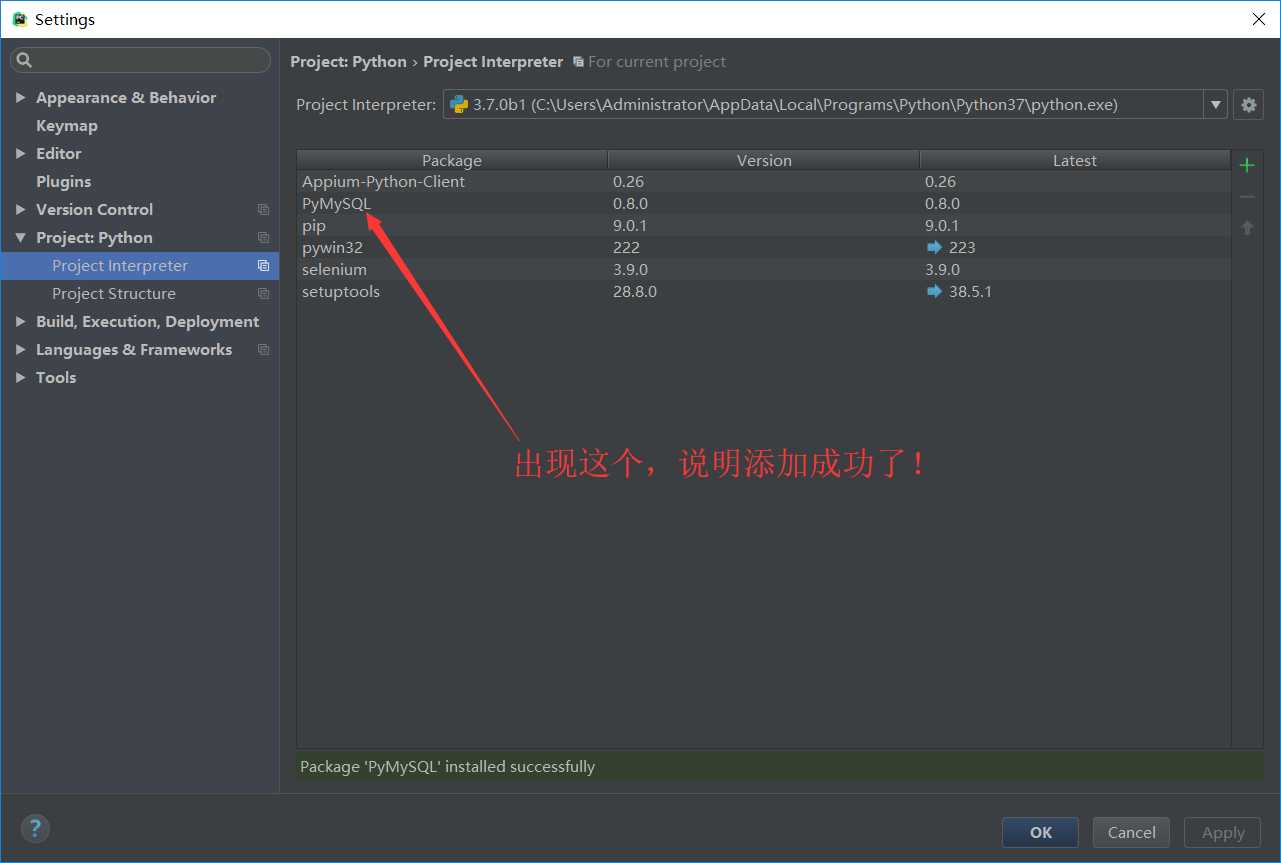This screenshot has height=863, width=1281.
Task: Click the copy icon beside Project: Python
Action: [x=263, y=238]
